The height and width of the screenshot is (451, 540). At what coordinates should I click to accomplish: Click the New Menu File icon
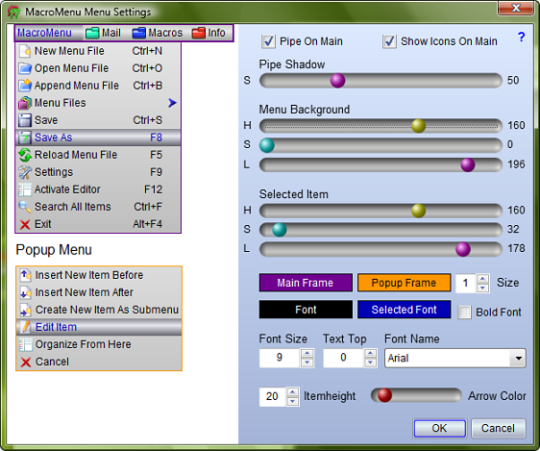25,51
